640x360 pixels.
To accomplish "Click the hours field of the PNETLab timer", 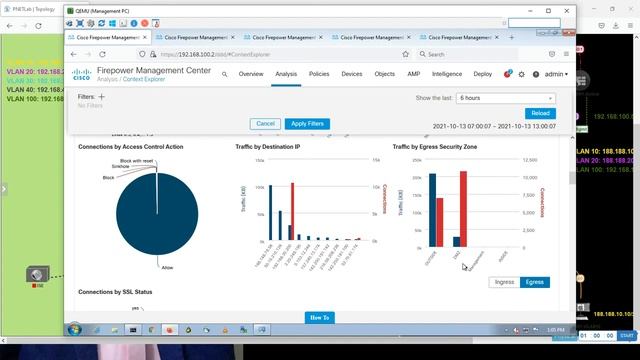I will [x=584, y=336].
